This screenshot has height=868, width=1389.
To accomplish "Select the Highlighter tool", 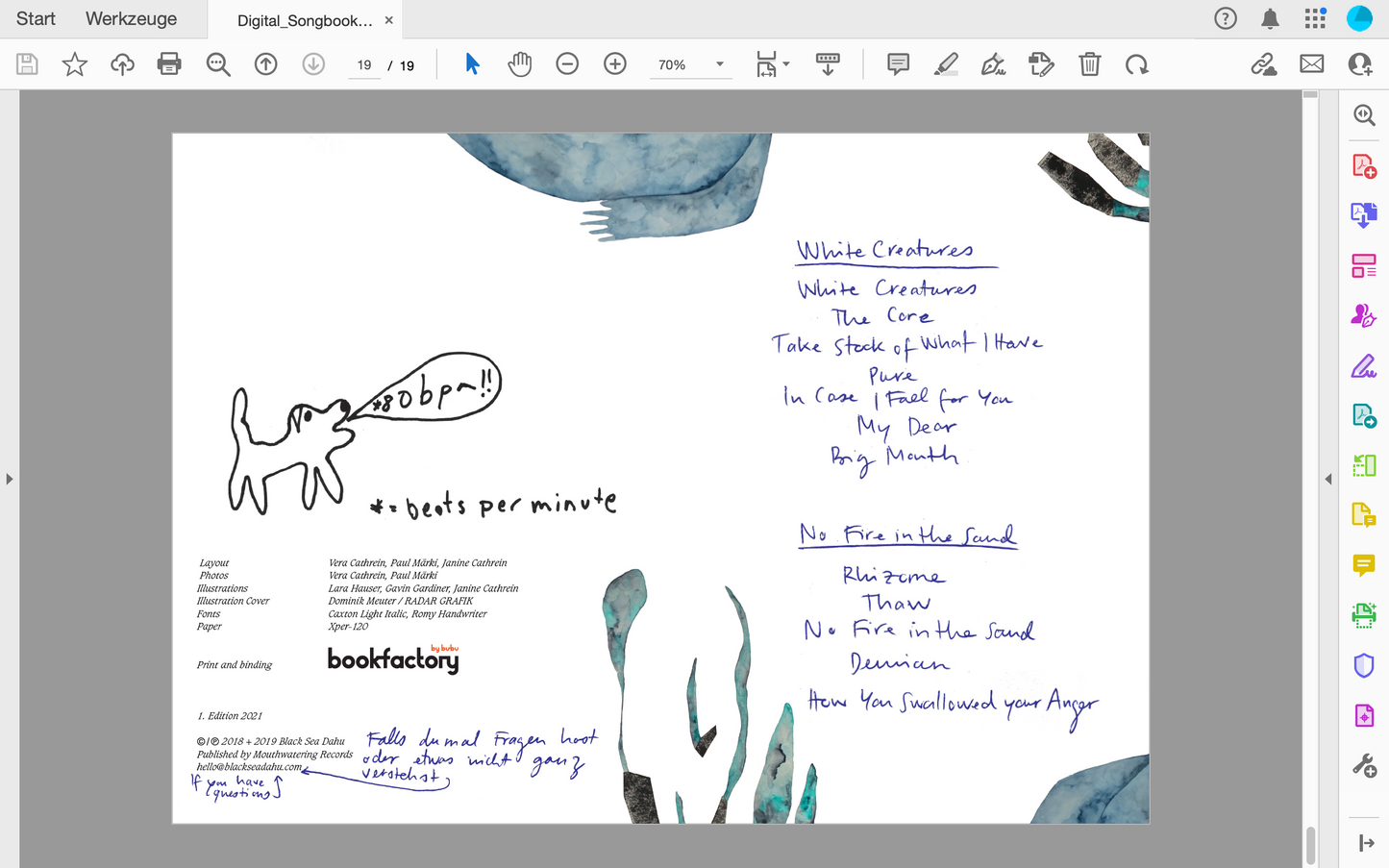I will [x=946, y=64].
